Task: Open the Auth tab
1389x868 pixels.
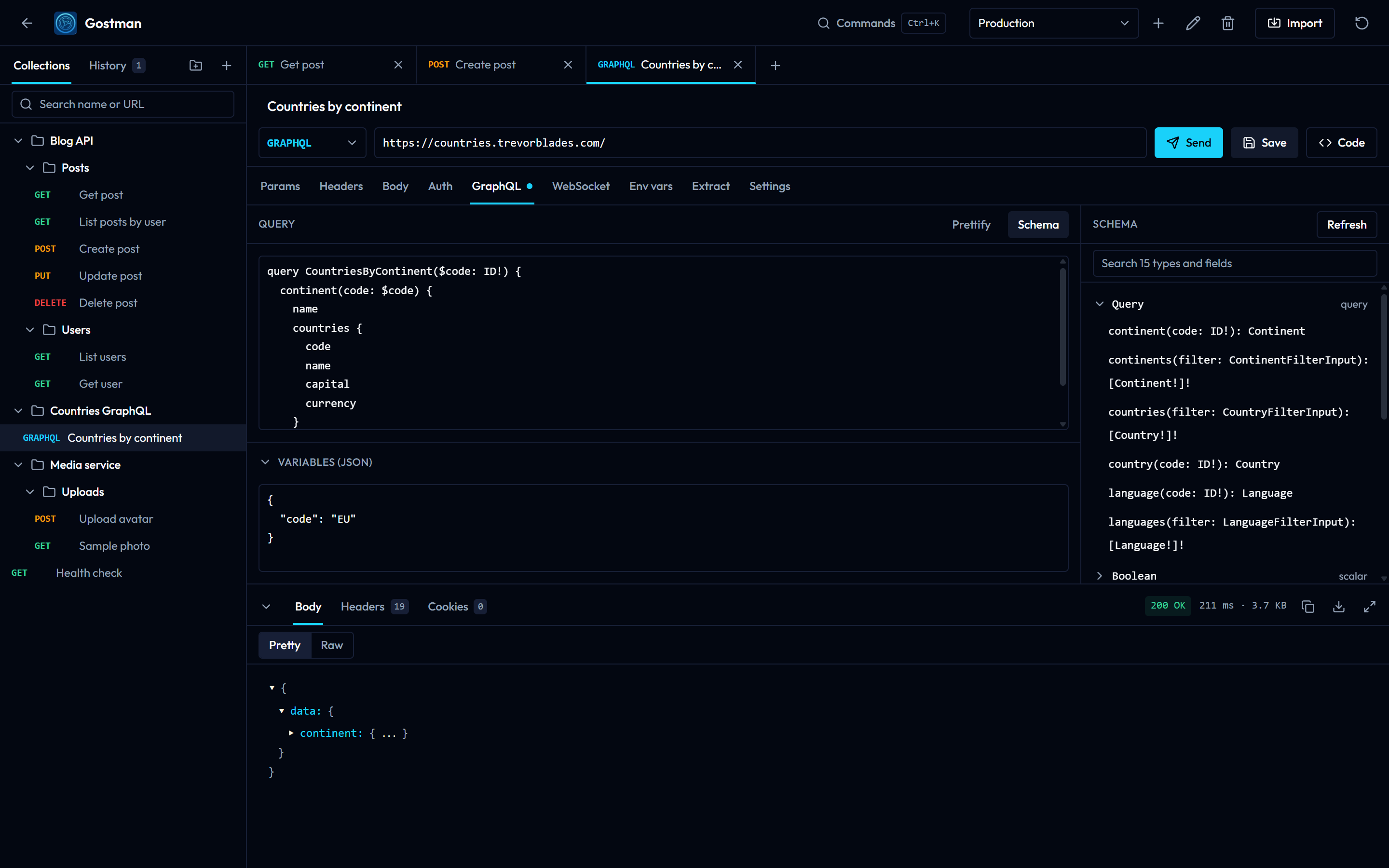Action: [x=440, y=186]
